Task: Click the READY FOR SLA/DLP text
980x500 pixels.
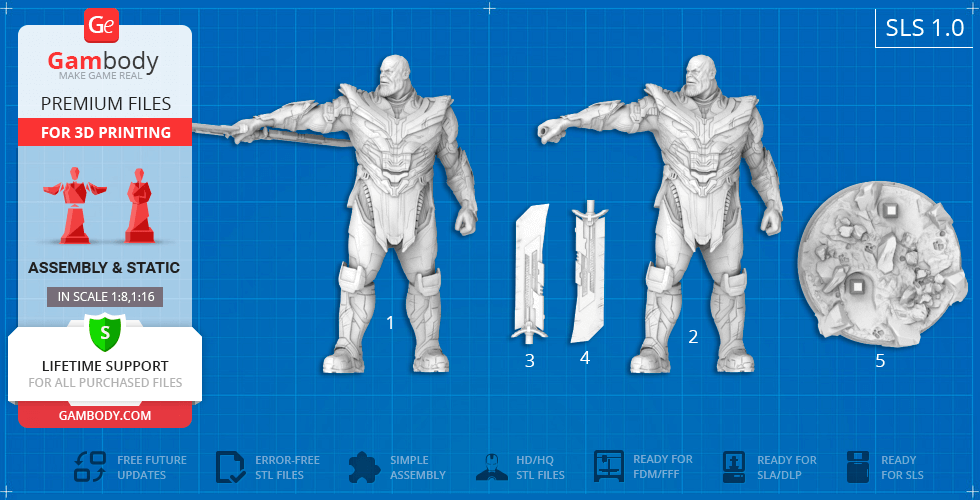Action: 787,468
